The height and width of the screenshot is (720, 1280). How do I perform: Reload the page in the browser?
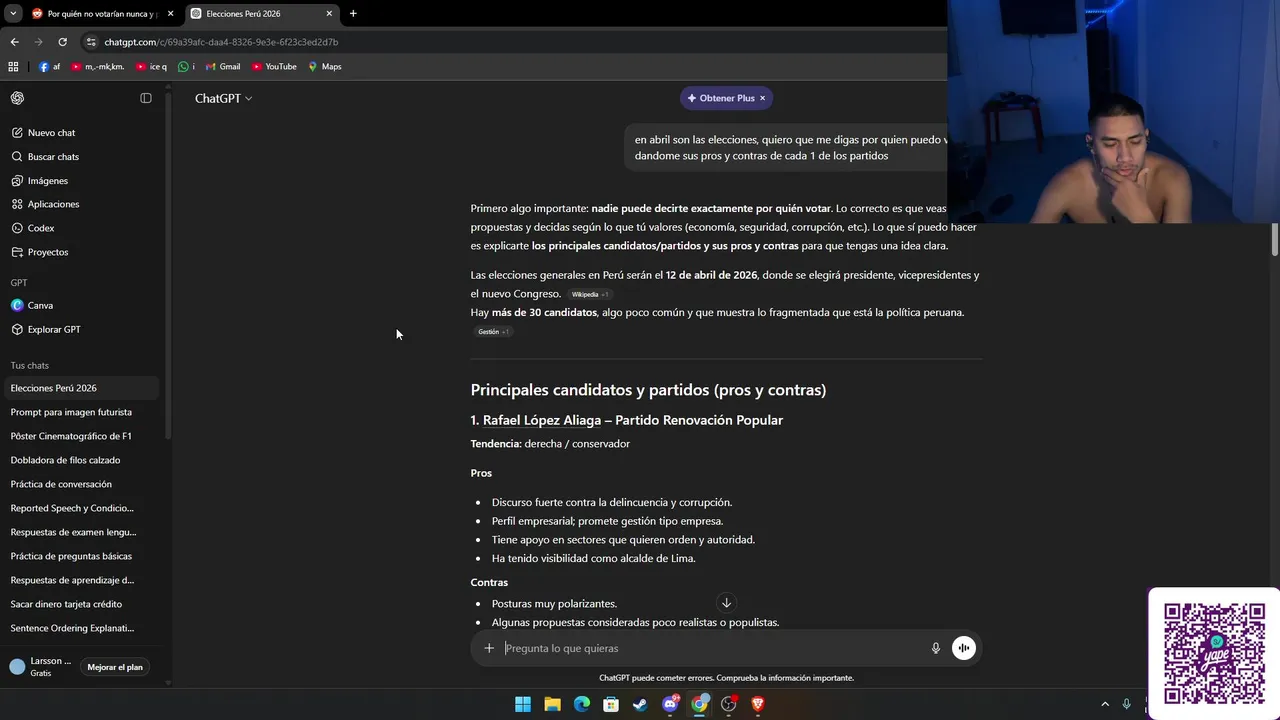click(62, 42)
